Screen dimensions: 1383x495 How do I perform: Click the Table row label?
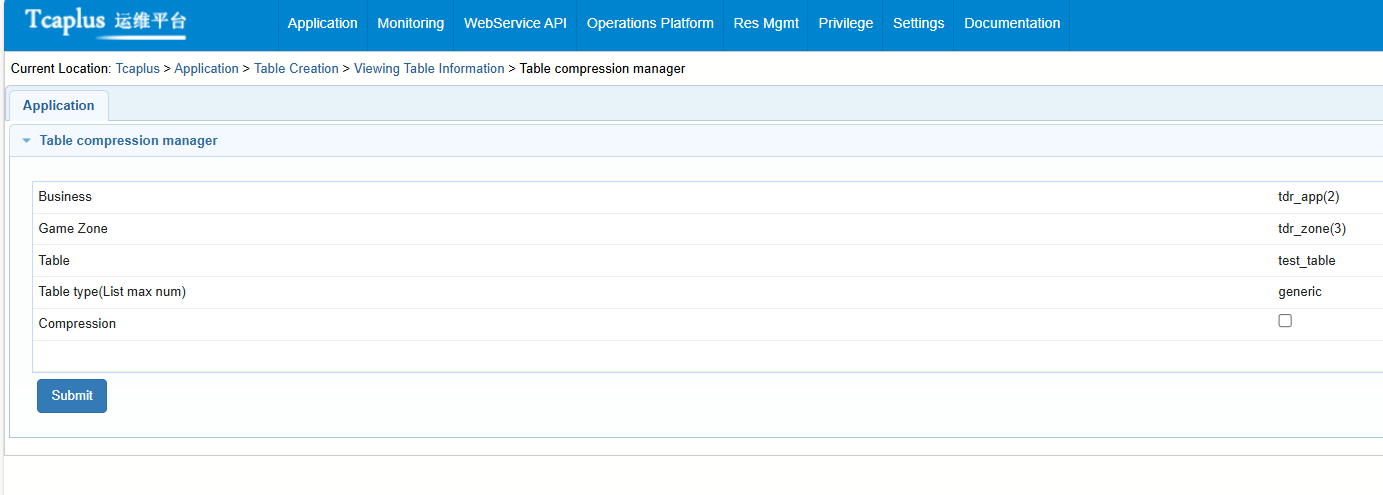click(x=54, y=261)
